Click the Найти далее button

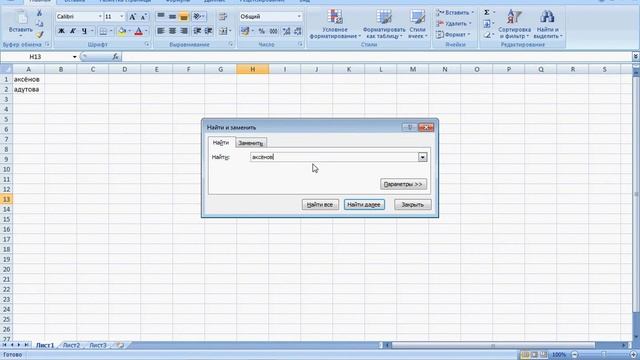364,204
